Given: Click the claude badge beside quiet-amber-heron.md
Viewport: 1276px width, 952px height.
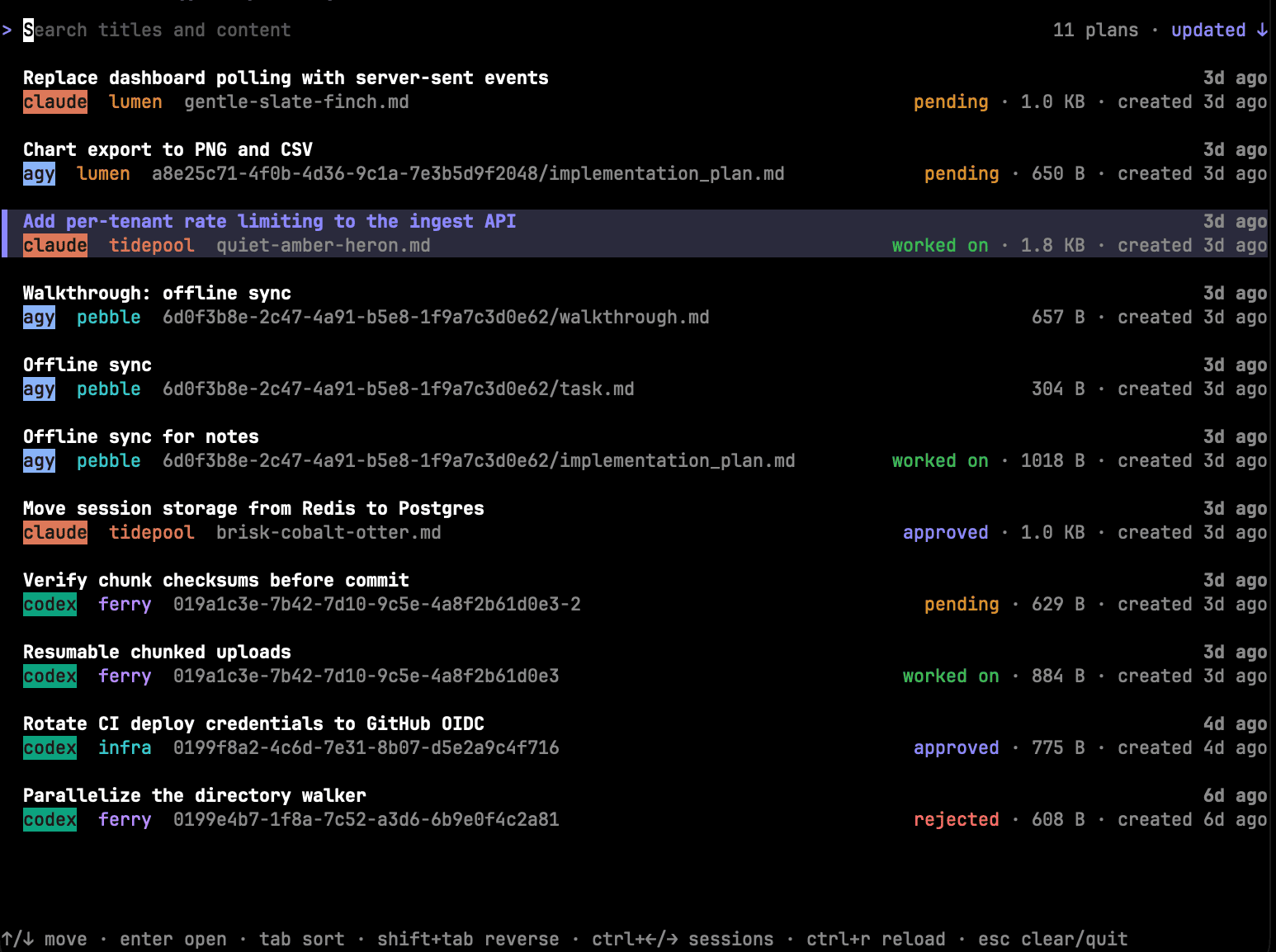Looking at the screenshot, I should tap(55, 245).
